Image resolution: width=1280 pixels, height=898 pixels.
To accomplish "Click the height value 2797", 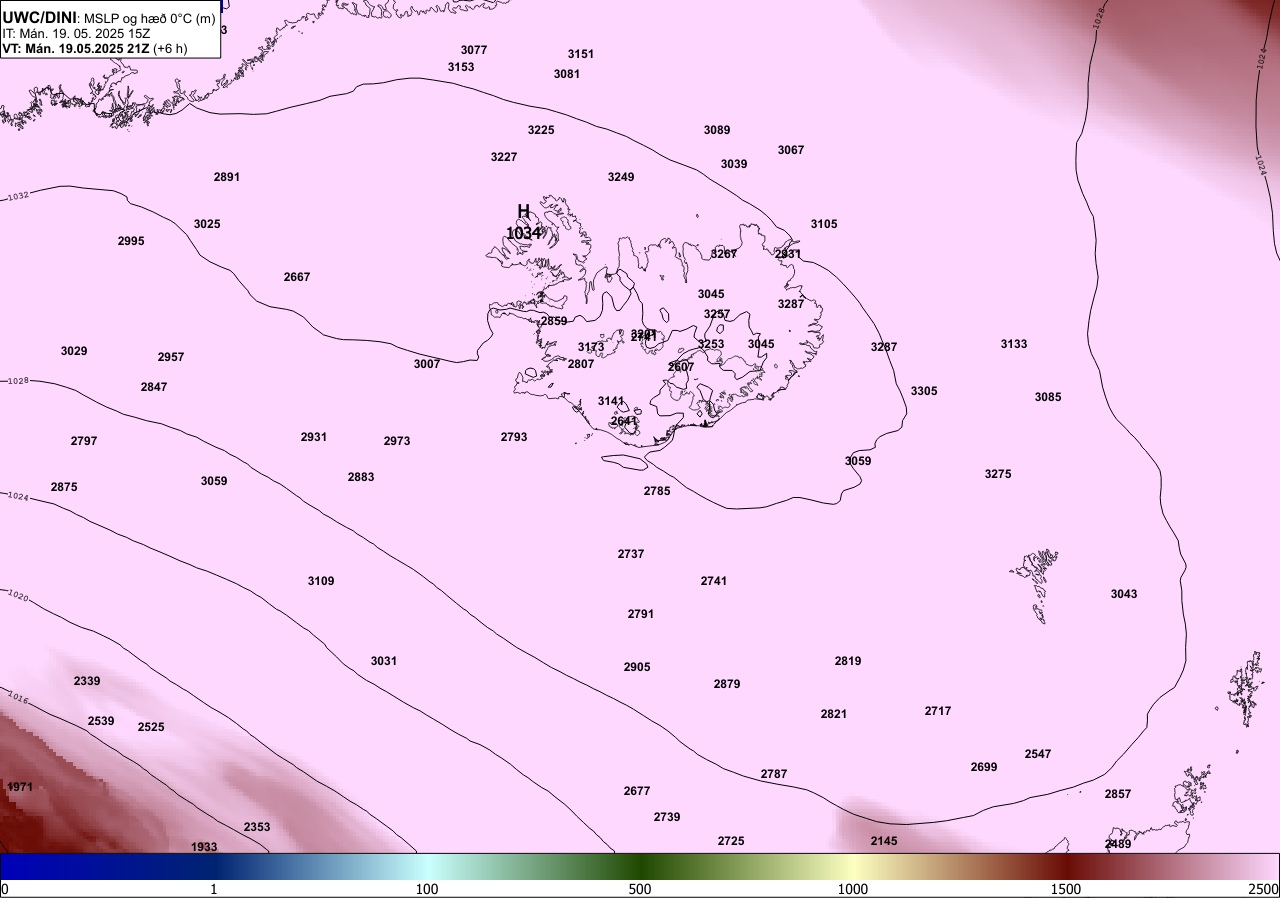I will pyautogui.click(x=84, y=441).
